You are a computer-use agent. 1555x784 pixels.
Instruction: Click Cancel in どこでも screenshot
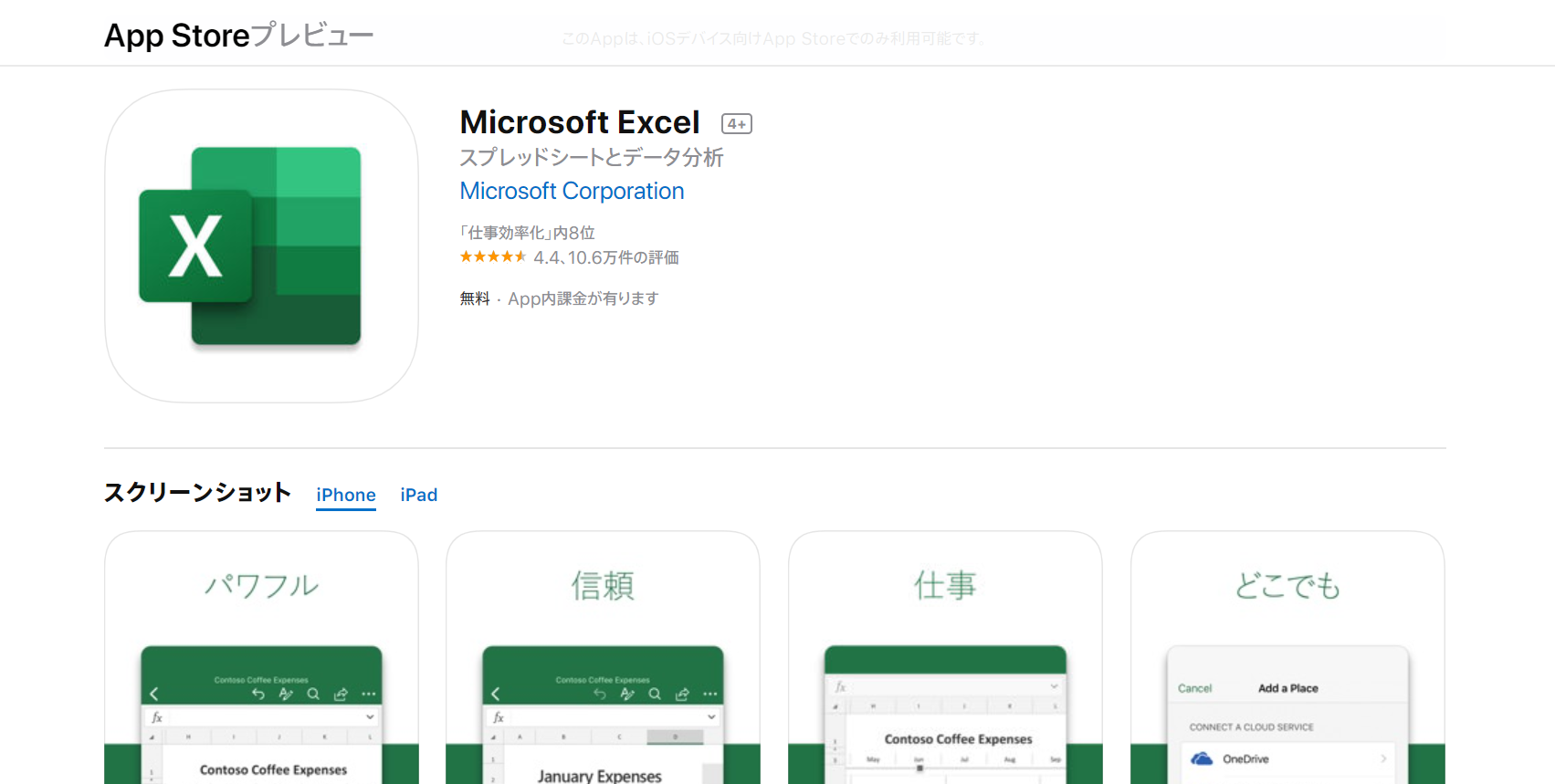click(1194, 688)
